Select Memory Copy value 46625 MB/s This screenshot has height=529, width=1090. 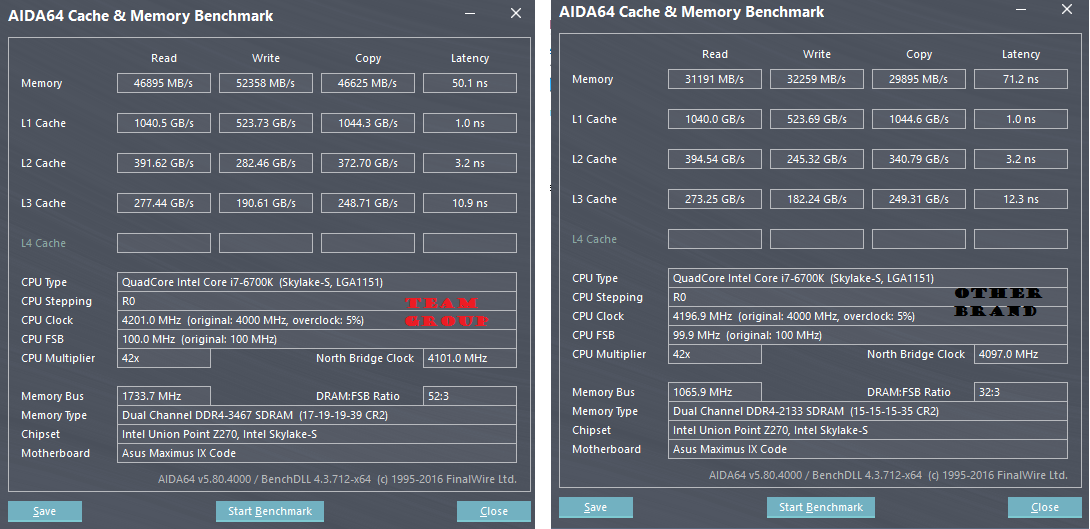click(368, 83)
